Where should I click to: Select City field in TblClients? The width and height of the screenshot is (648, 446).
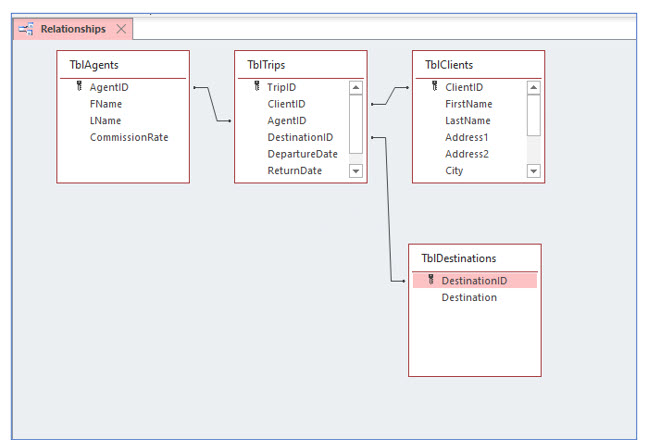point(454,171)
